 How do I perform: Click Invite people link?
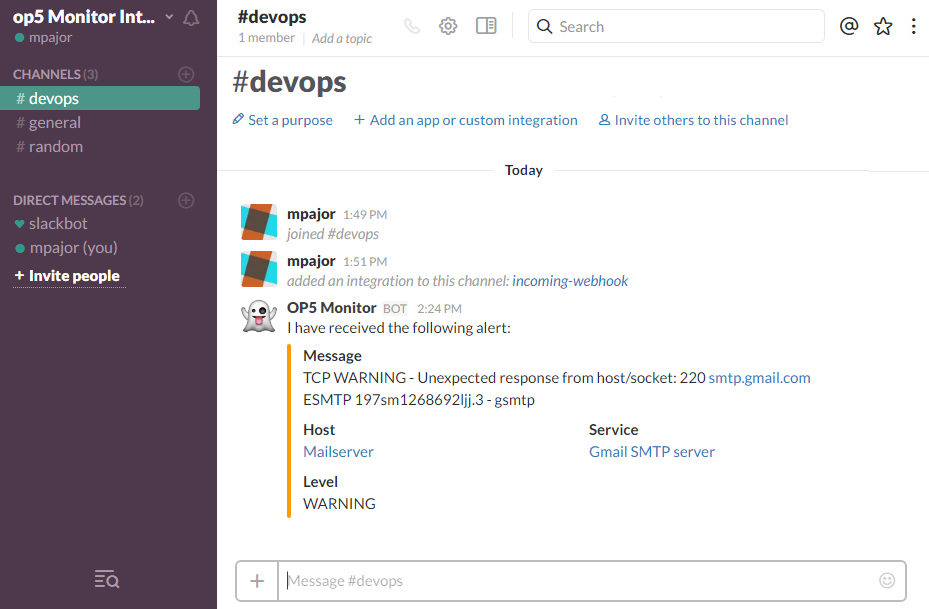pyautogui.click(x=68, y=276)
